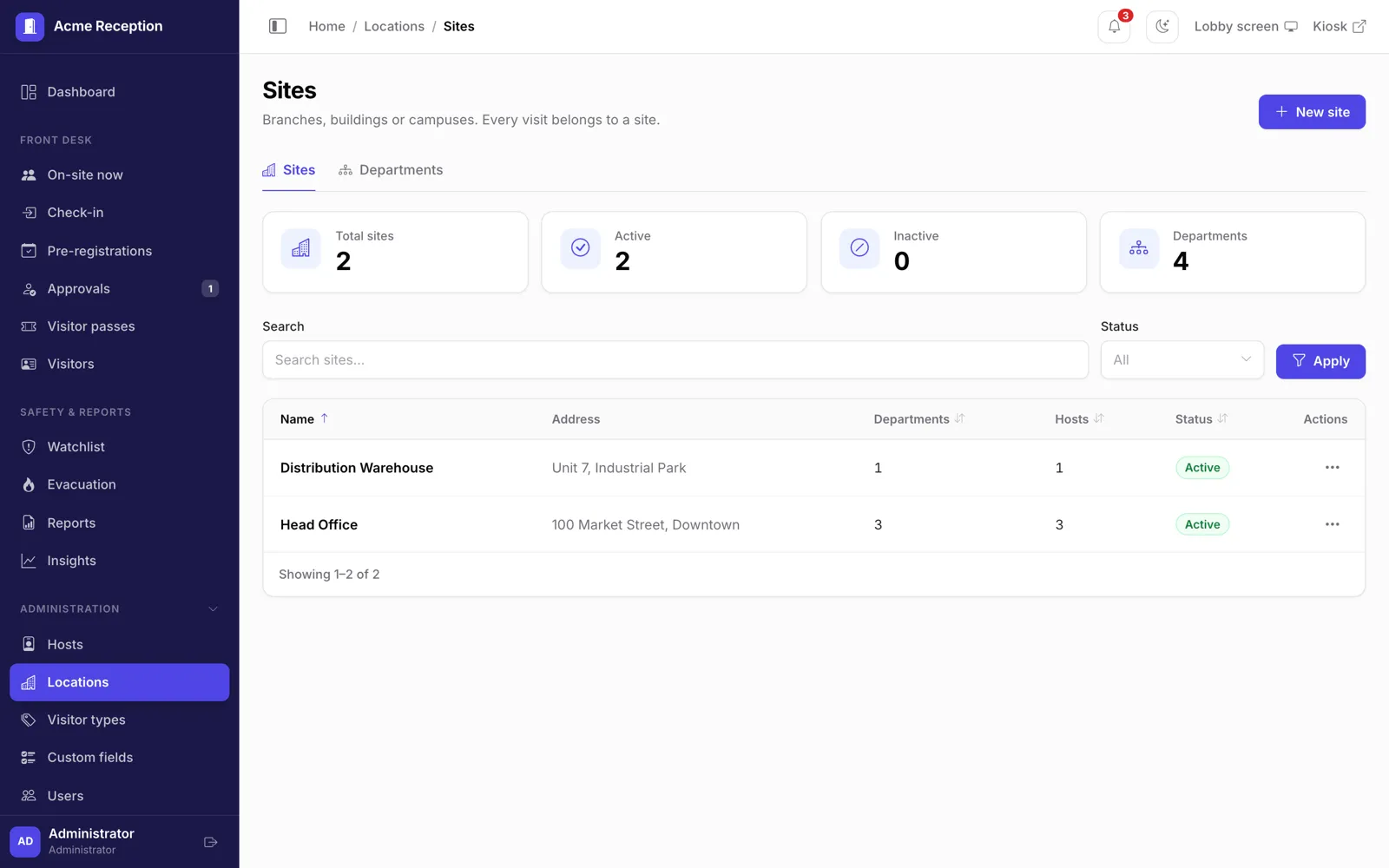Click the Acme Reception logo icon
This screenshot has height=868, width=1389.
30,26
